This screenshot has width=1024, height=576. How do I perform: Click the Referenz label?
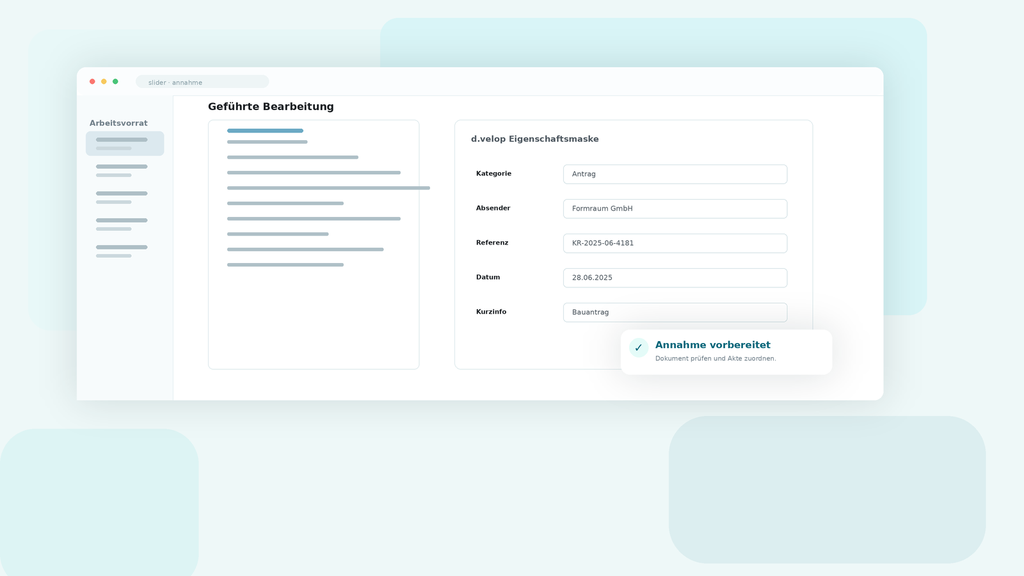click(492, 243)
